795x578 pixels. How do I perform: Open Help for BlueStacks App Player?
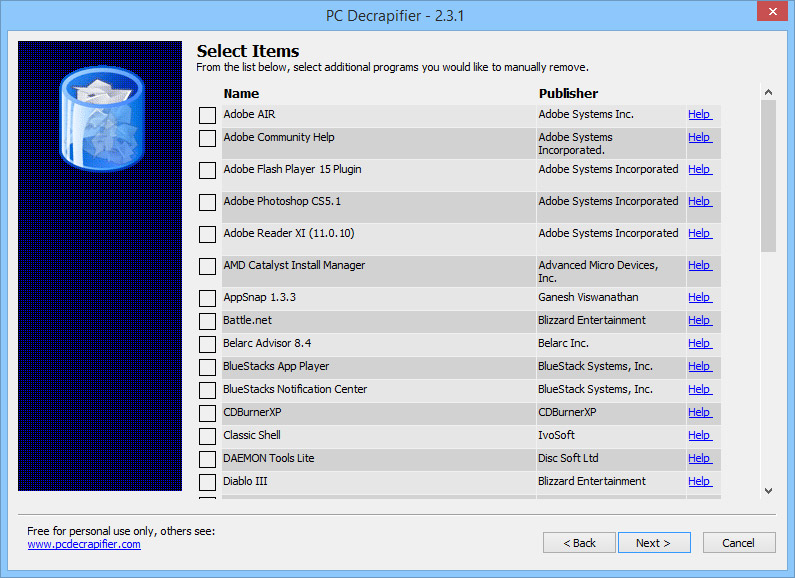click(700, 366)
